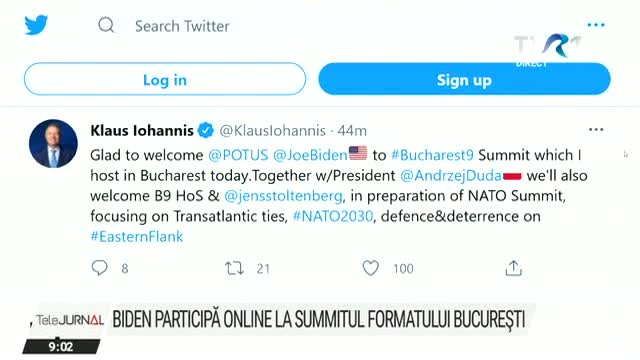Viewport: 640px width, 360px height.
Task: Click the retweet arrows icon
Action: click(x=234, y=268)
